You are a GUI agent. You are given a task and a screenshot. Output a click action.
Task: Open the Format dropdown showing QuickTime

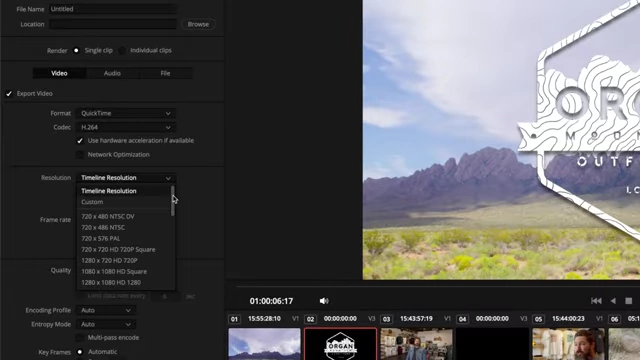coord(126,113)
